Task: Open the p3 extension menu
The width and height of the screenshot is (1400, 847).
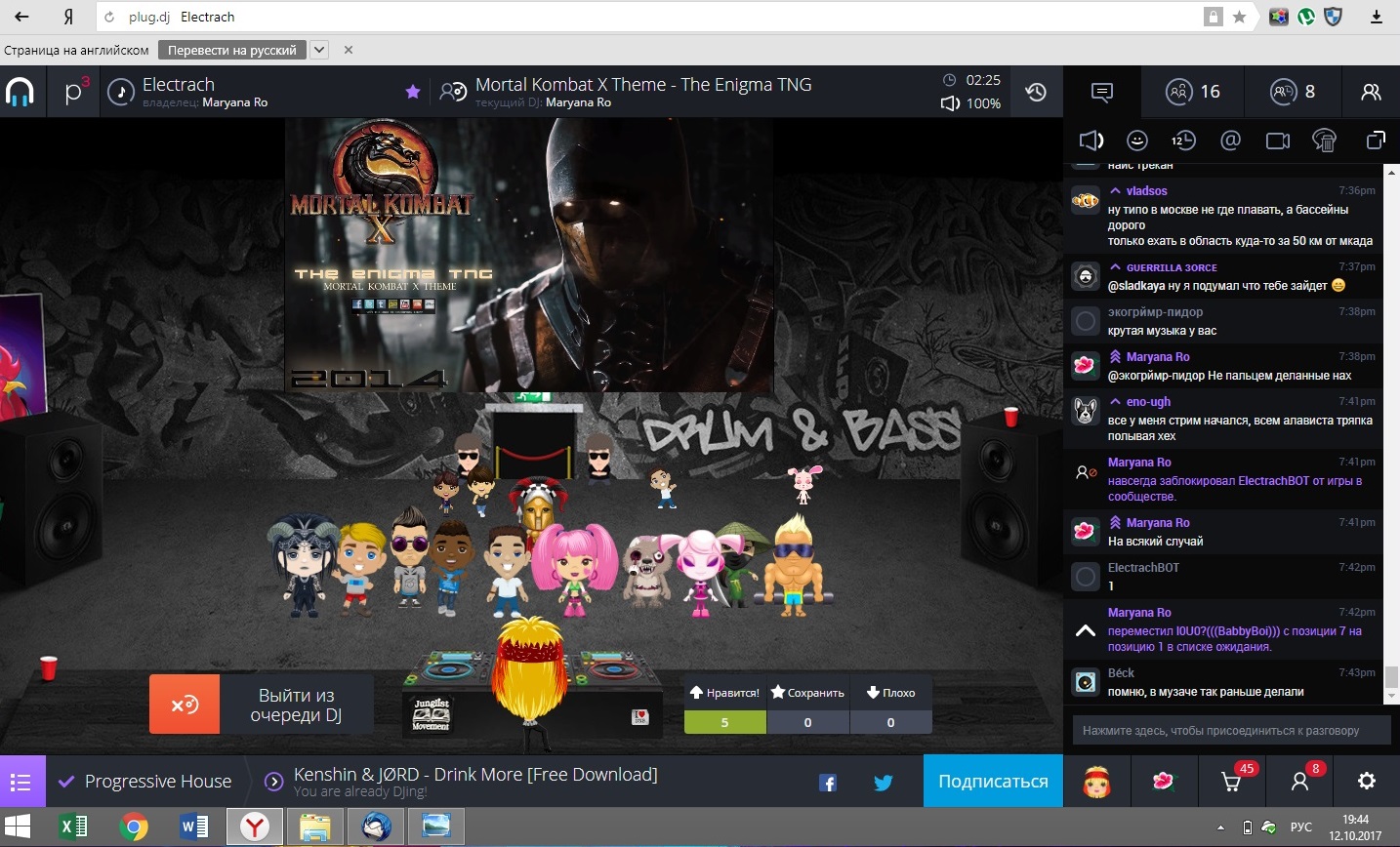Action: click(76, 92)
